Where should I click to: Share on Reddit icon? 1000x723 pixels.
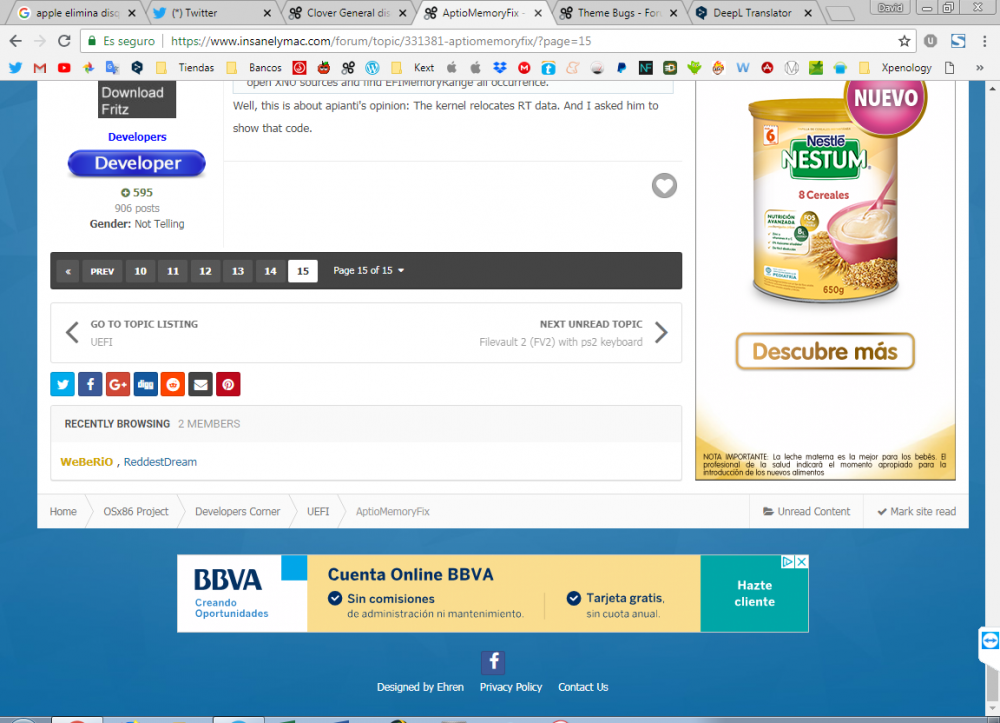coord(173,384)
